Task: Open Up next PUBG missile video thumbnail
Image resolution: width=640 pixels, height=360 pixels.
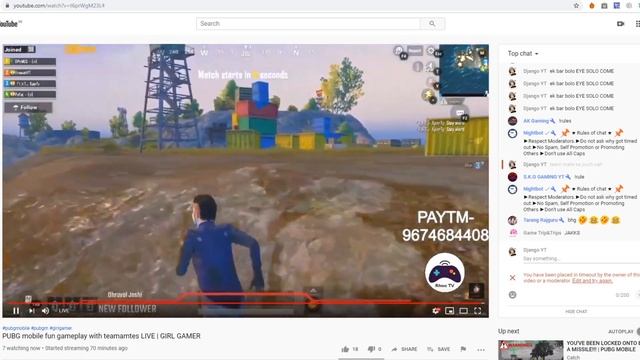Action: pos(531,350)
